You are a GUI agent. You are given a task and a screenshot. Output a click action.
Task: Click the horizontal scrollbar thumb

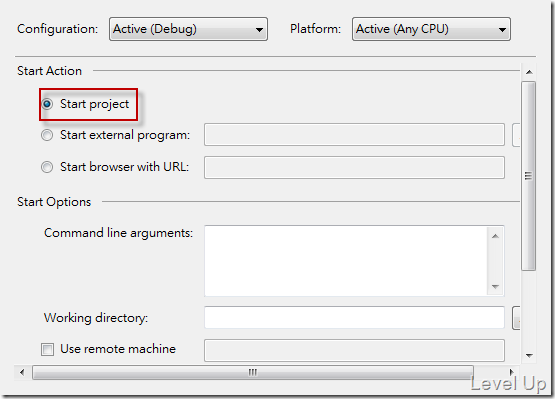[253, 372]
